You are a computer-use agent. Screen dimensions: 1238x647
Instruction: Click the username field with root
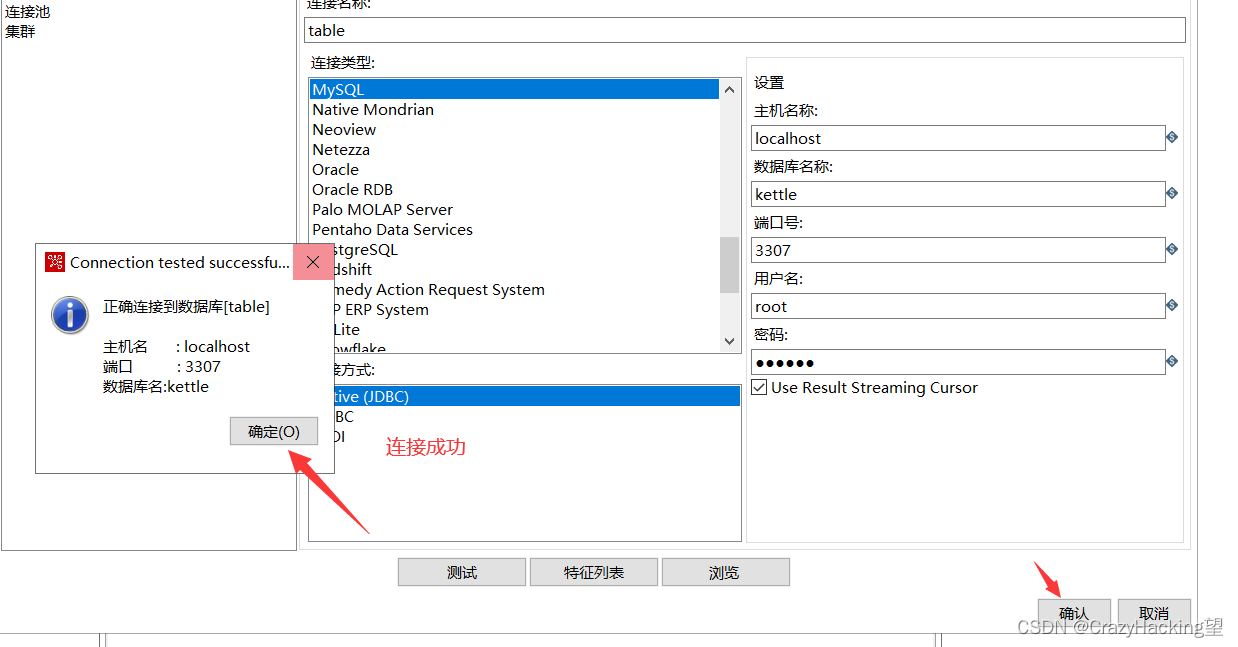point(958,306)
